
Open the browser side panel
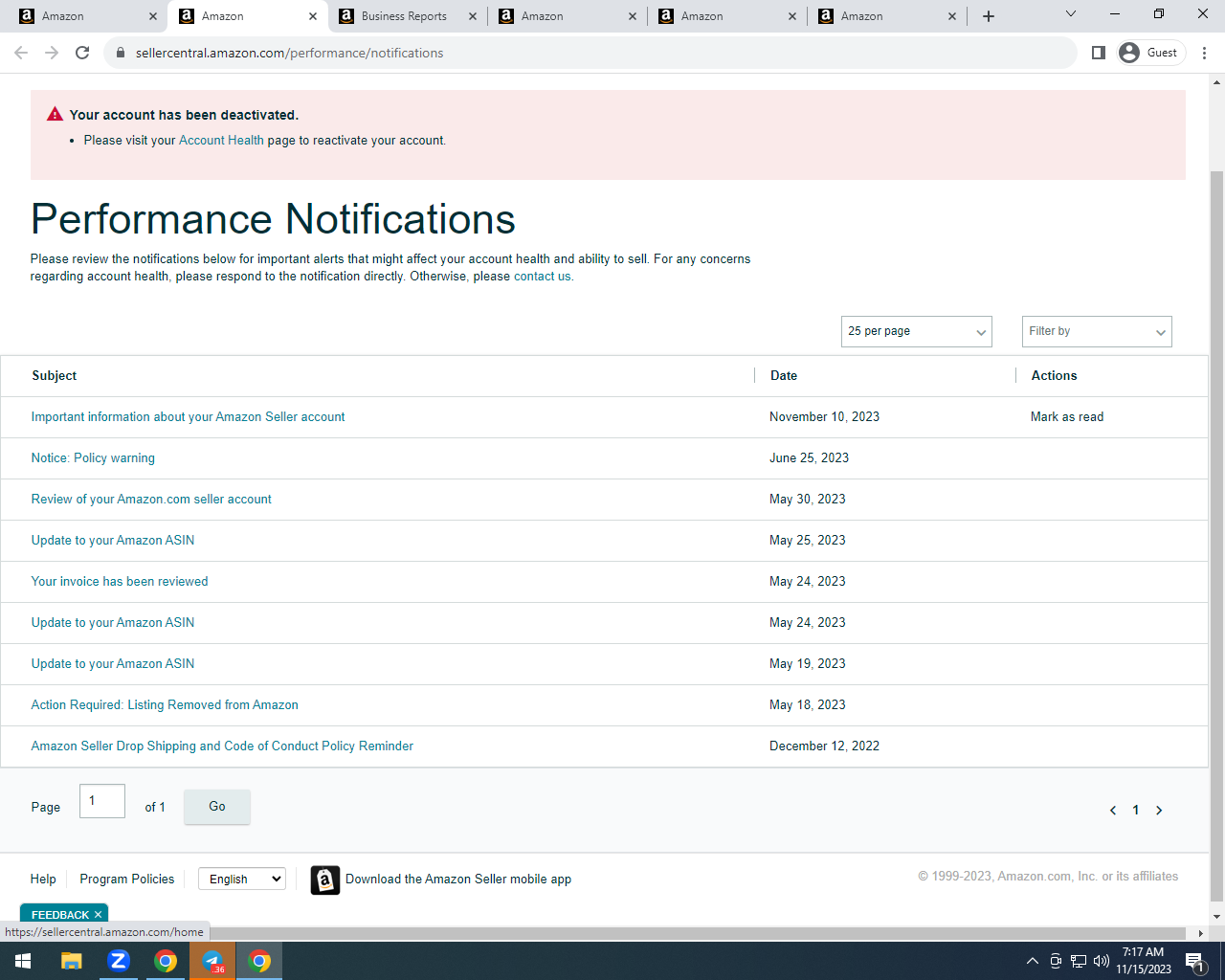(x=1099, y=53)
